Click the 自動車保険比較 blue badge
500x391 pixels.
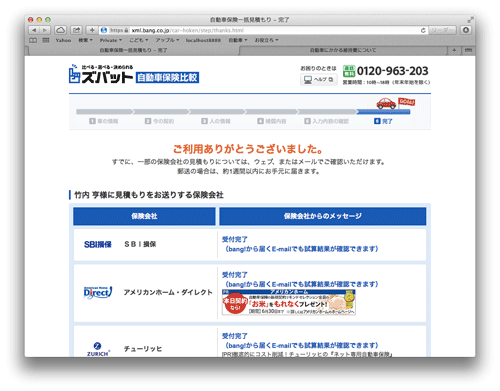(167, 78)
